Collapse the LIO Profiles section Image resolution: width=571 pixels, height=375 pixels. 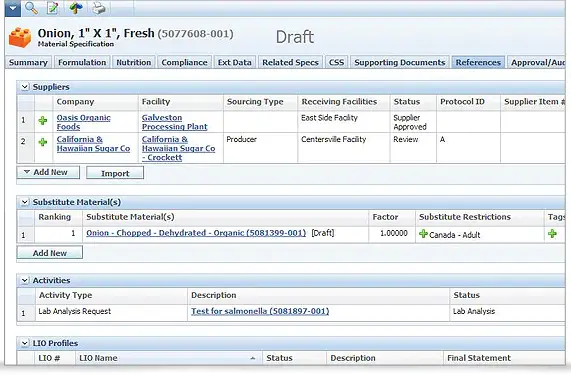25,343
